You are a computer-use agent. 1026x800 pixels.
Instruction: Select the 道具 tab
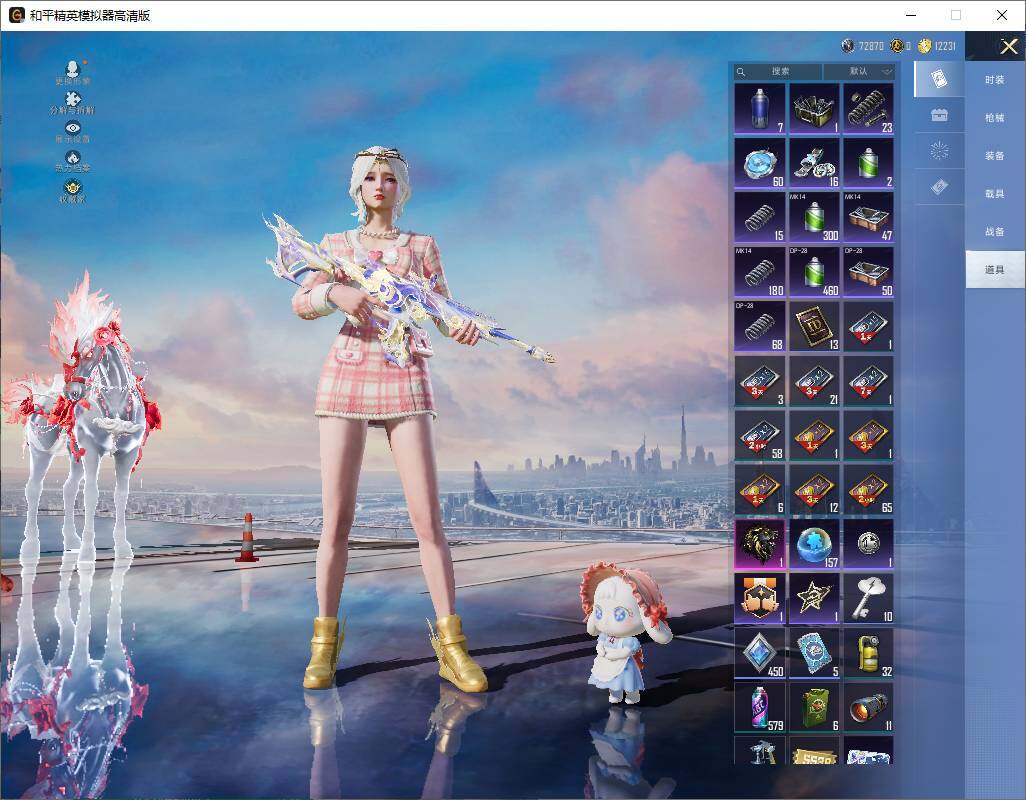tap(995, 270)
